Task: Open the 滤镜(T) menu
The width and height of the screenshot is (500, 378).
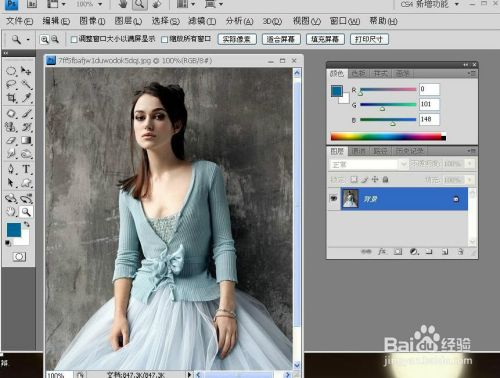Action: [x=202, y=21]
